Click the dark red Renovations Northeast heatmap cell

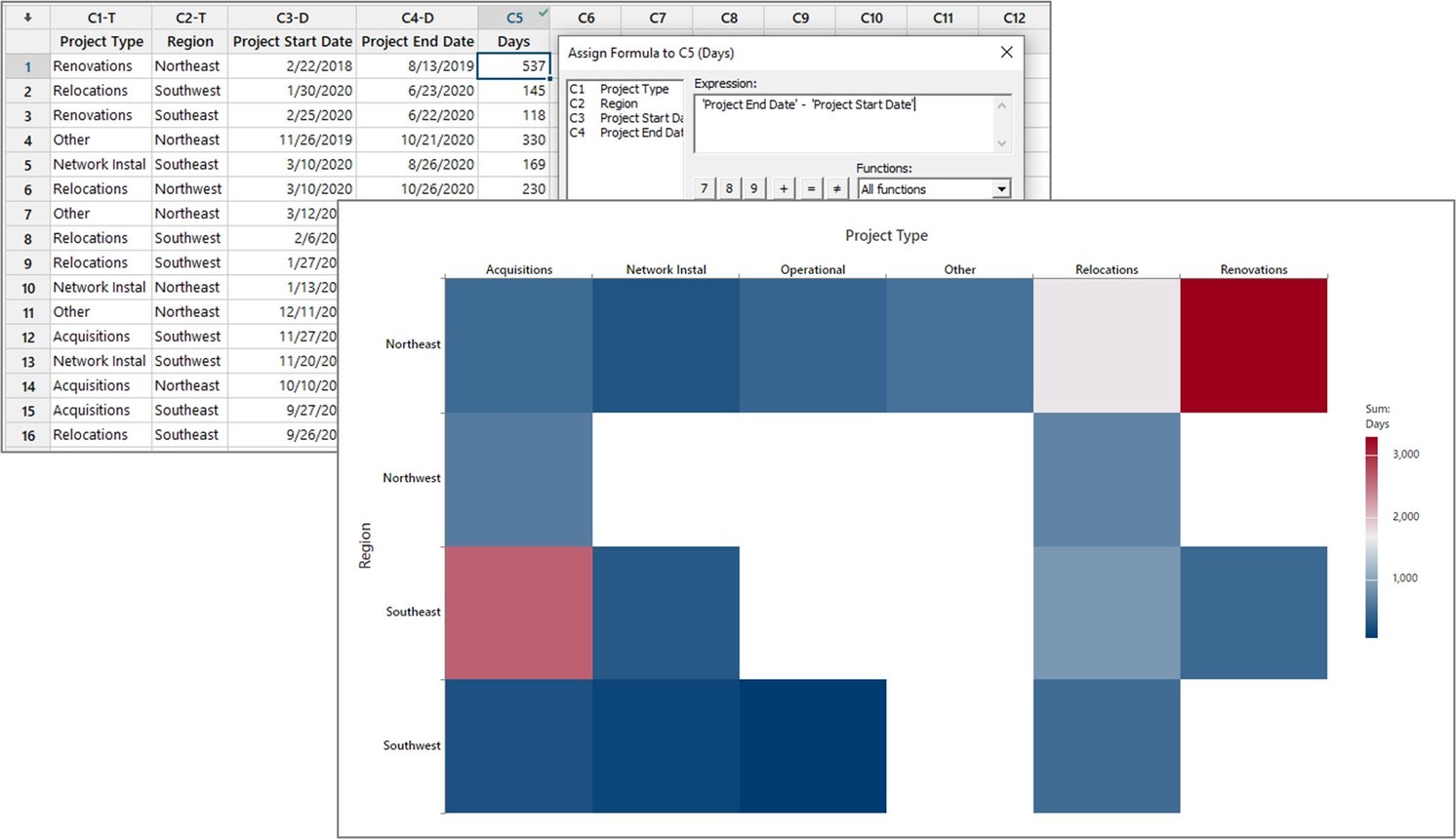1254,344
